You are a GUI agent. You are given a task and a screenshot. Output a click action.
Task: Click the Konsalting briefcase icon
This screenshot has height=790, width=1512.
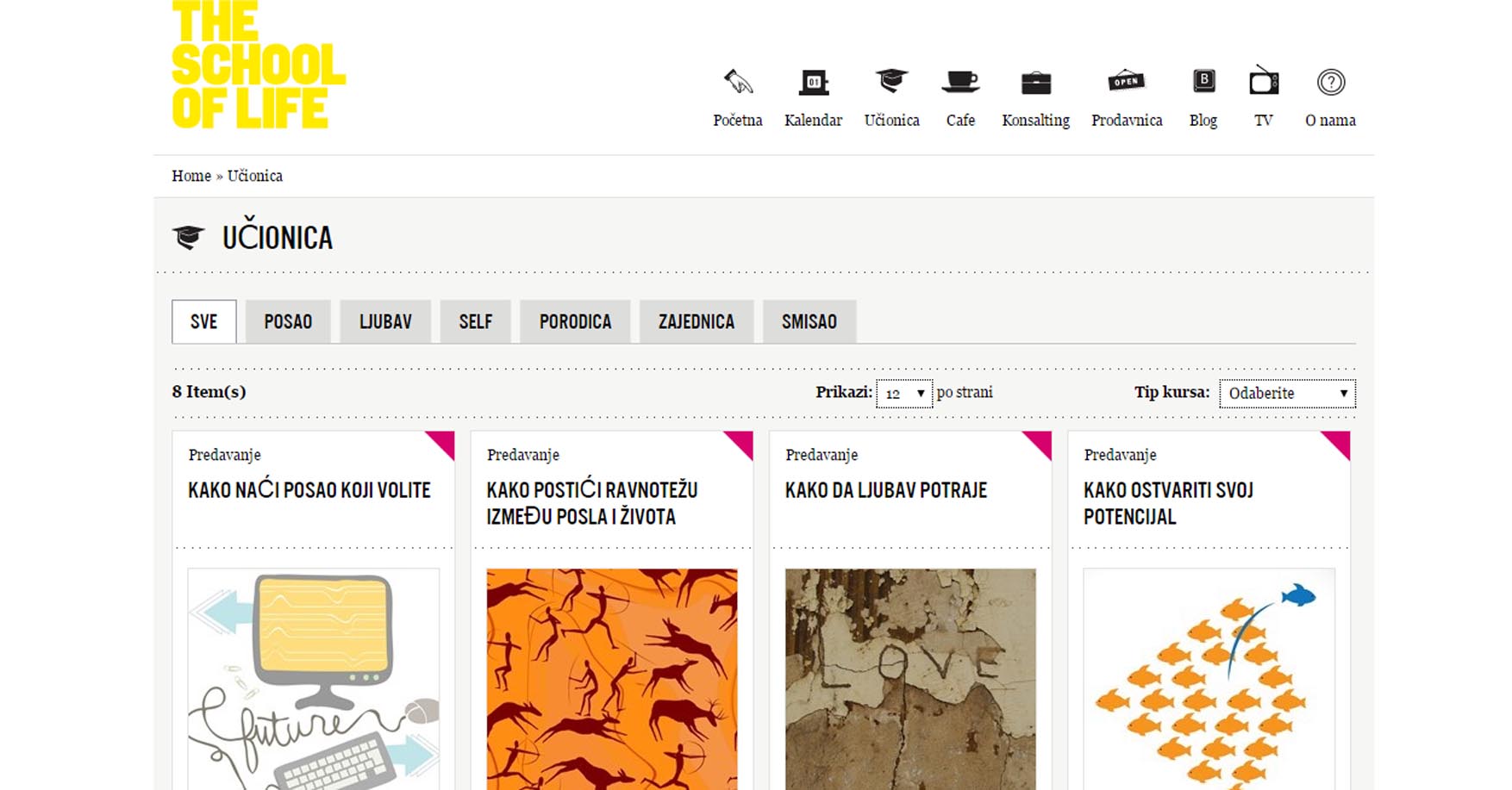(x=1035, y=83)
